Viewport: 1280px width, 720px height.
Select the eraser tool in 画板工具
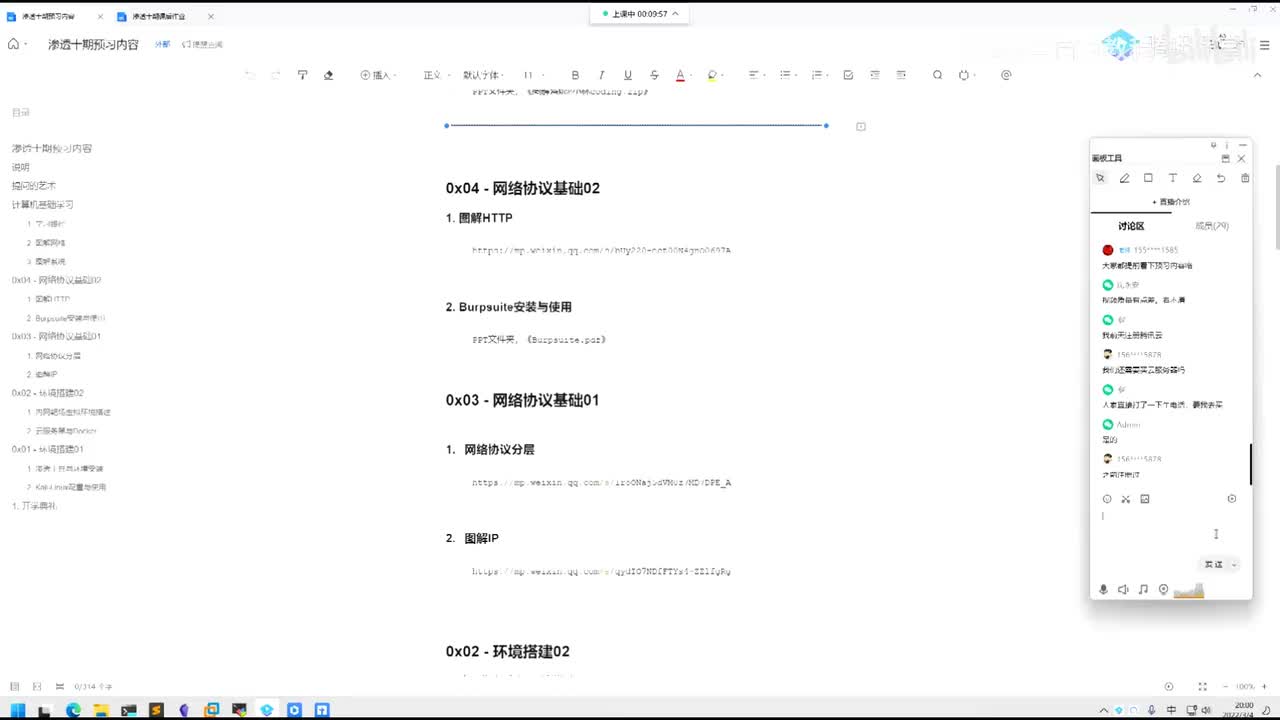point(1197,178)
